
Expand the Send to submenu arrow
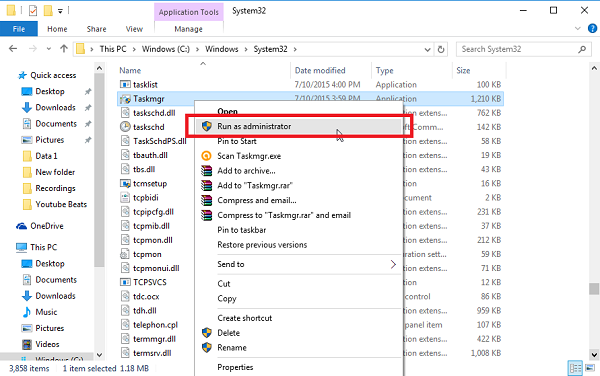pos(393,264)
